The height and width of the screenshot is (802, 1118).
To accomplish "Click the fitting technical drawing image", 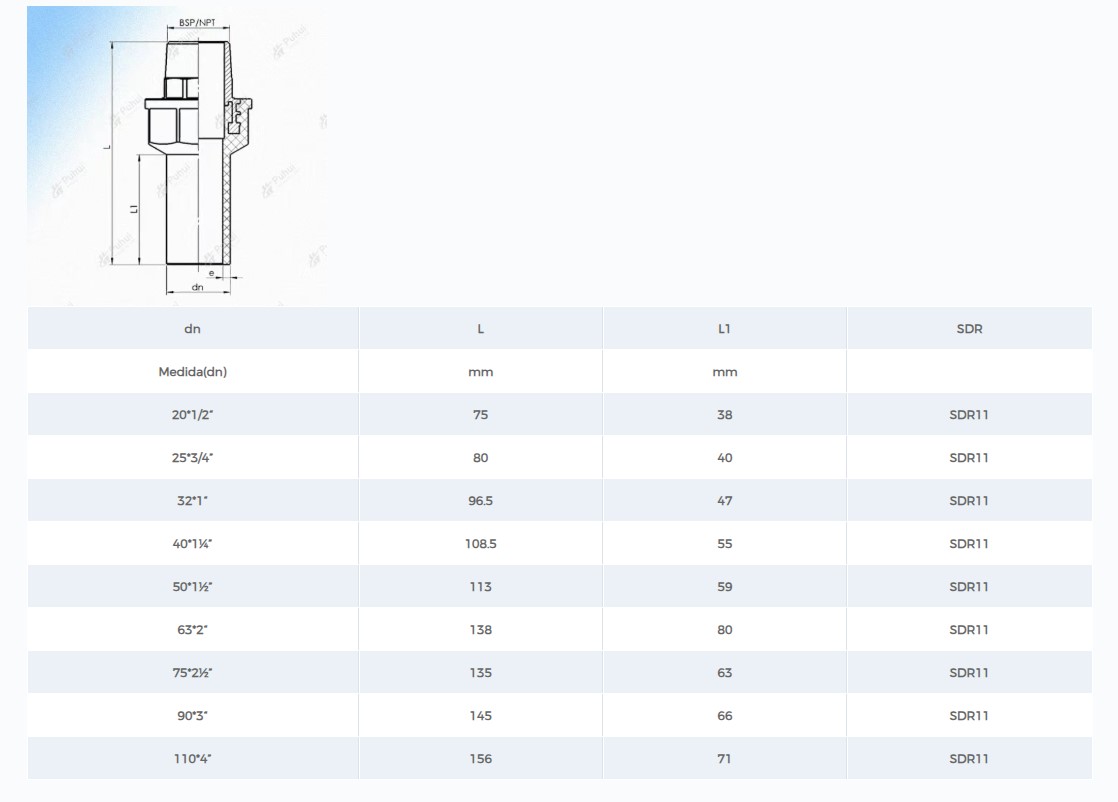I will [x=178, y=156].
